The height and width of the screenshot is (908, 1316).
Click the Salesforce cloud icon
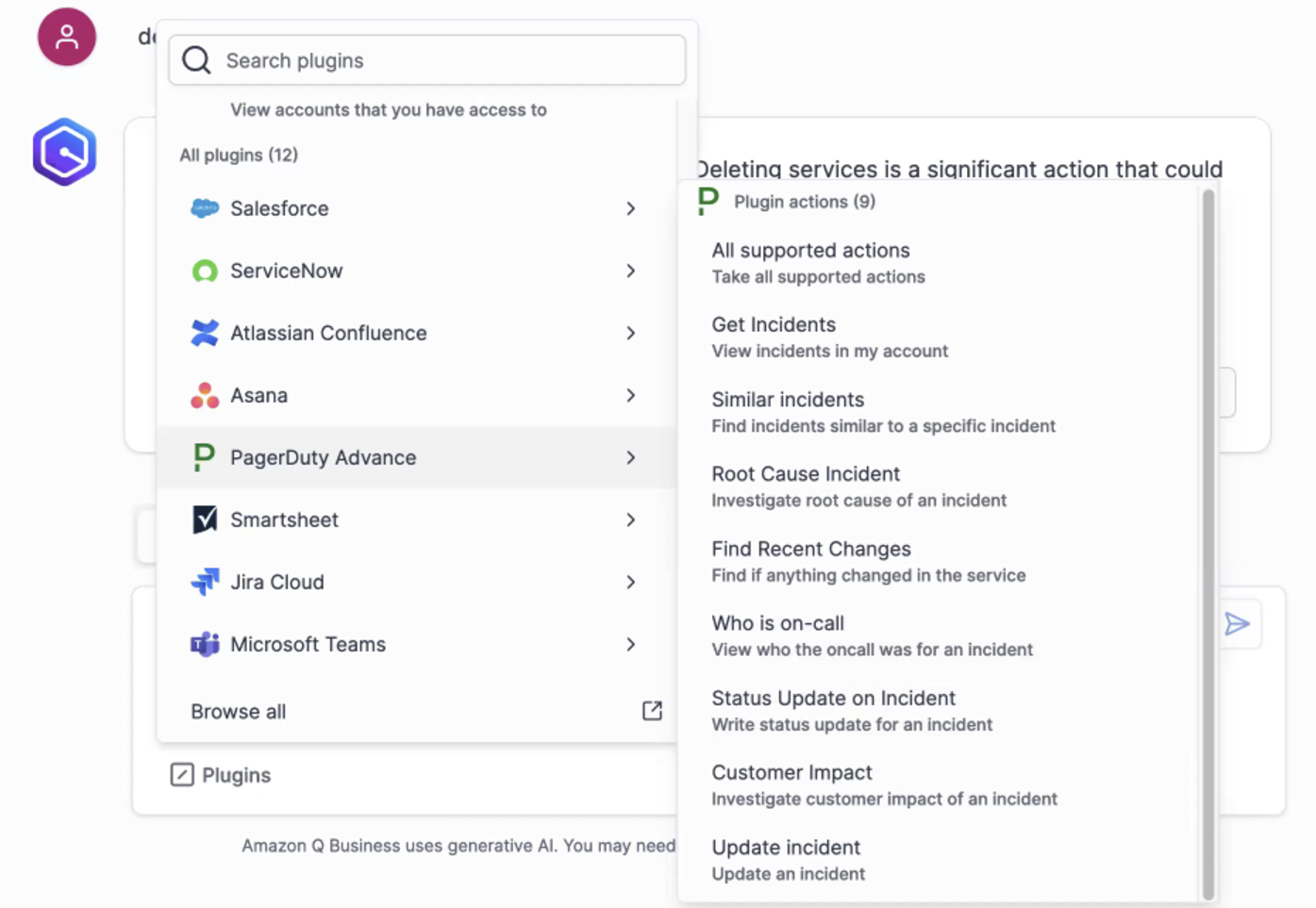click(205, 208)
